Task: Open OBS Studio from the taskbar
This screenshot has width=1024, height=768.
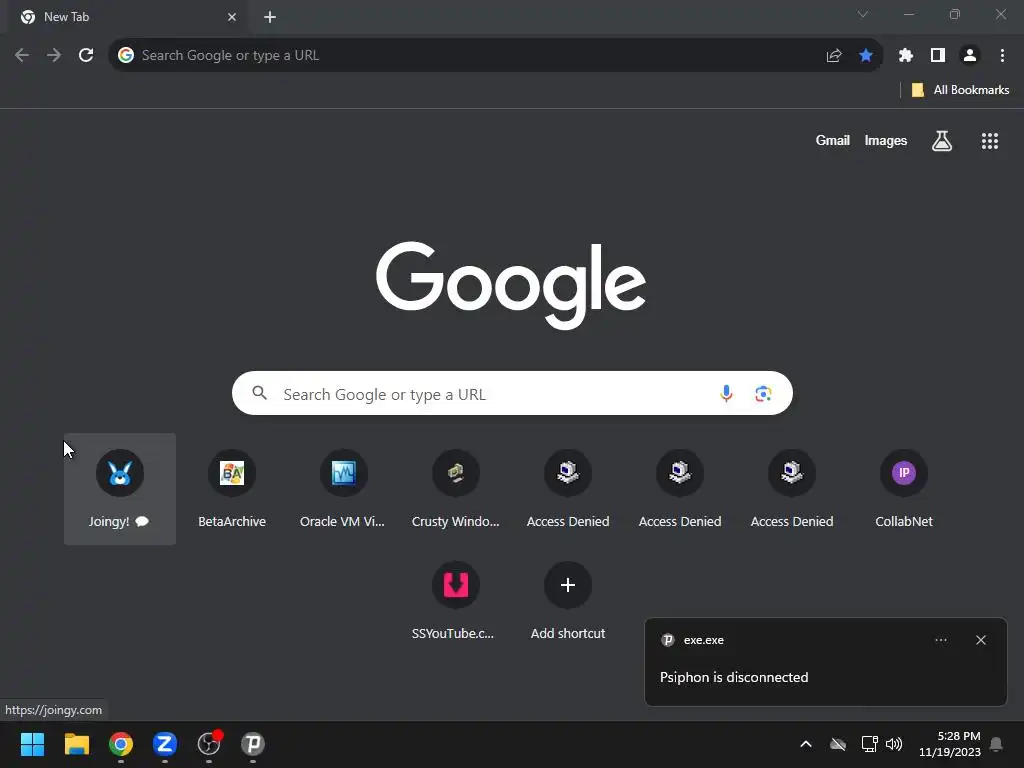Action: tap(209, 744)
